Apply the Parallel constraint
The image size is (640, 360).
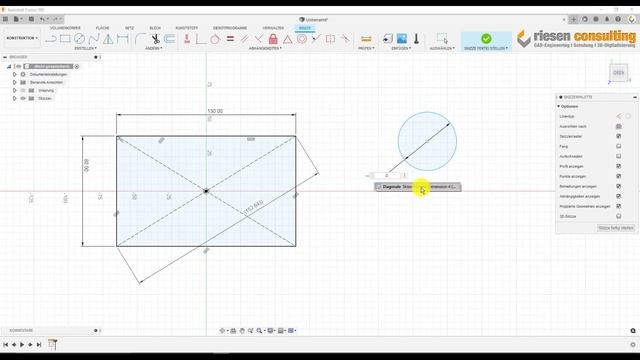pyautogui.click(x=244, y=39)
